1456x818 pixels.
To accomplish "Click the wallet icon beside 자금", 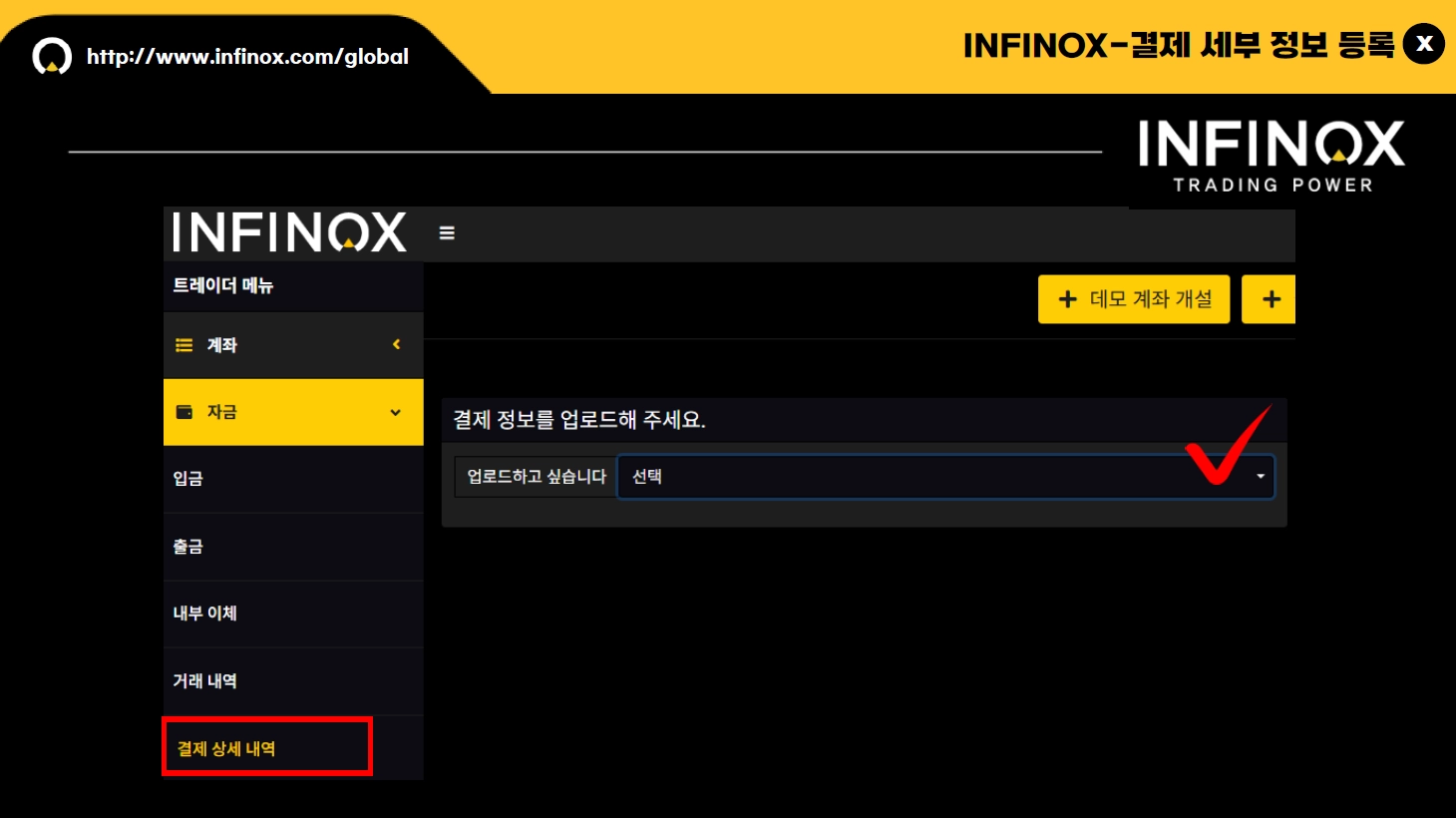I will tap(184, 412).
